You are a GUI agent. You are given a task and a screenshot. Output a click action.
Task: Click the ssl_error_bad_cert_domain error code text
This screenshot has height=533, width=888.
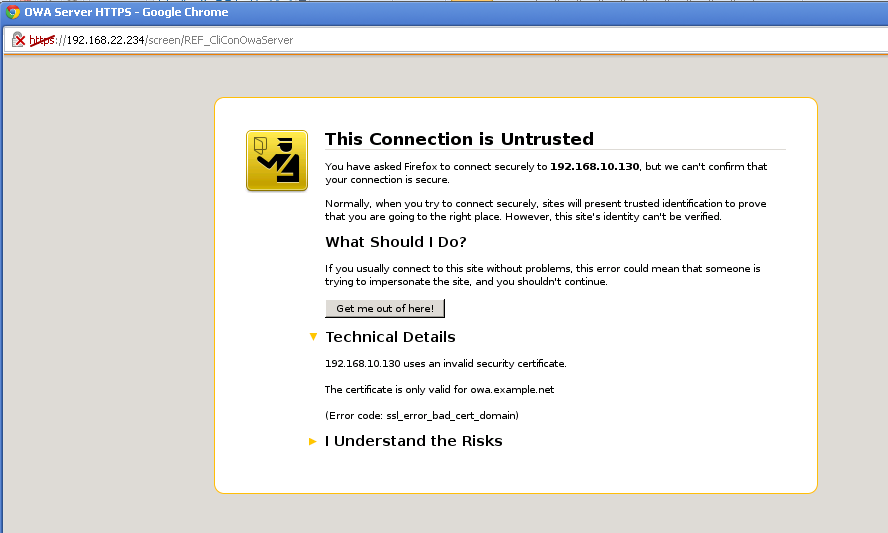coord(451,416)
